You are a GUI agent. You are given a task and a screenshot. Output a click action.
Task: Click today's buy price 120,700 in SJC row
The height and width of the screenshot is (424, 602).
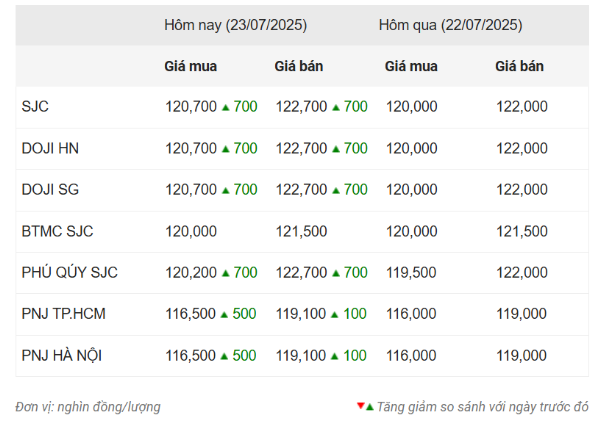191,107
